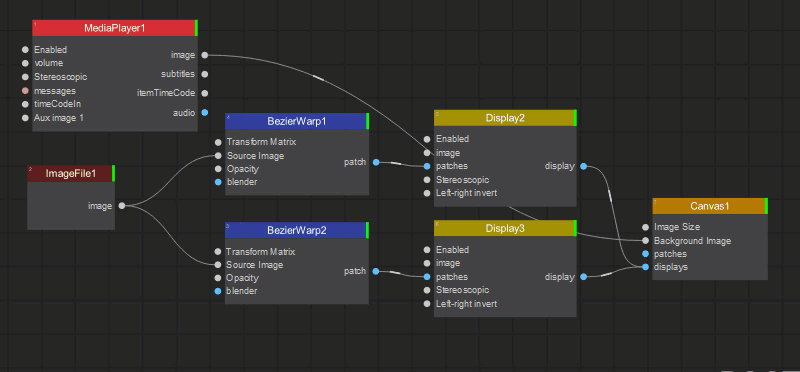
Task: Click the 'Aux image 1' label
Action: [x=59, y=118]
